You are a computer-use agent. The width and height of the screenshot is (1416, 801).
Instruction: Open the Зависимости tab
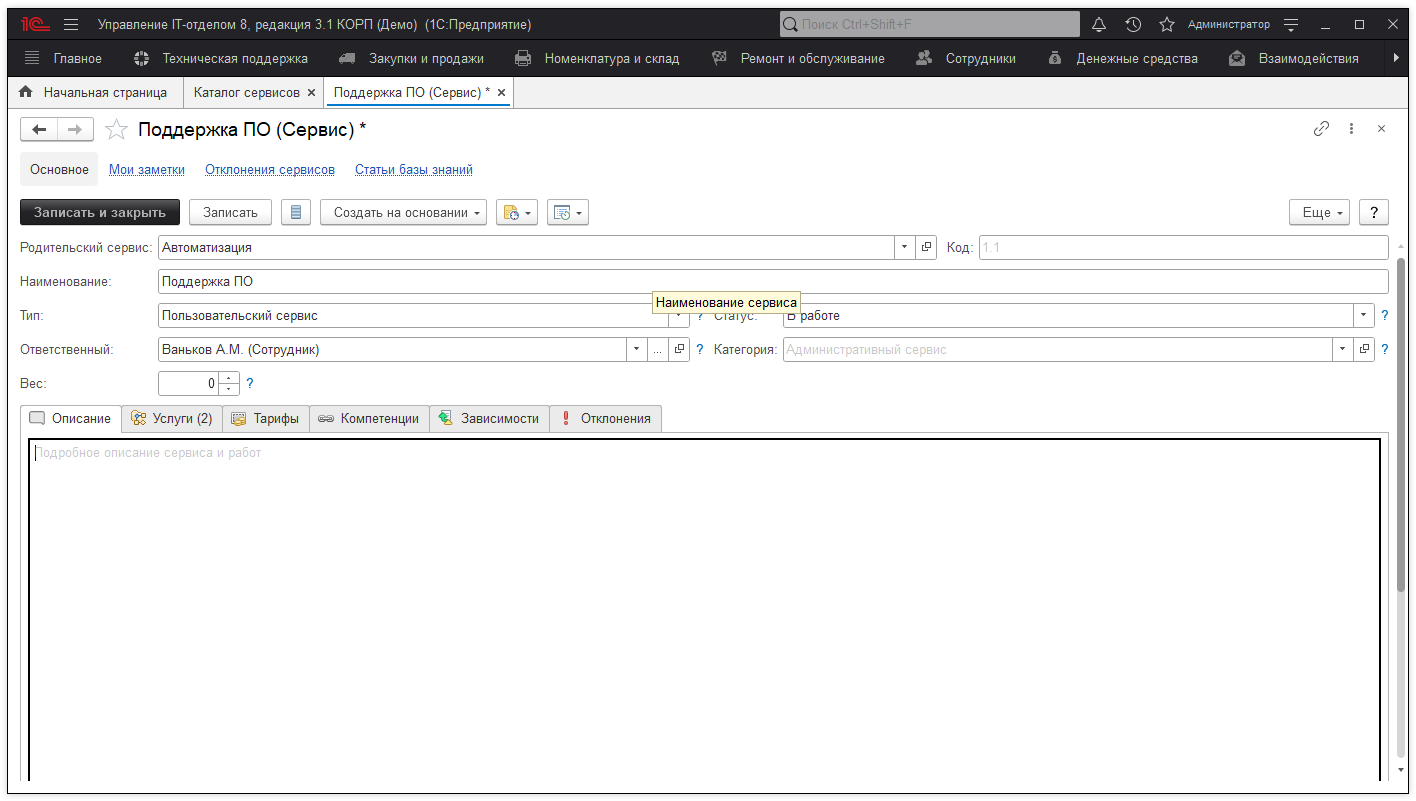click(489, 419)
